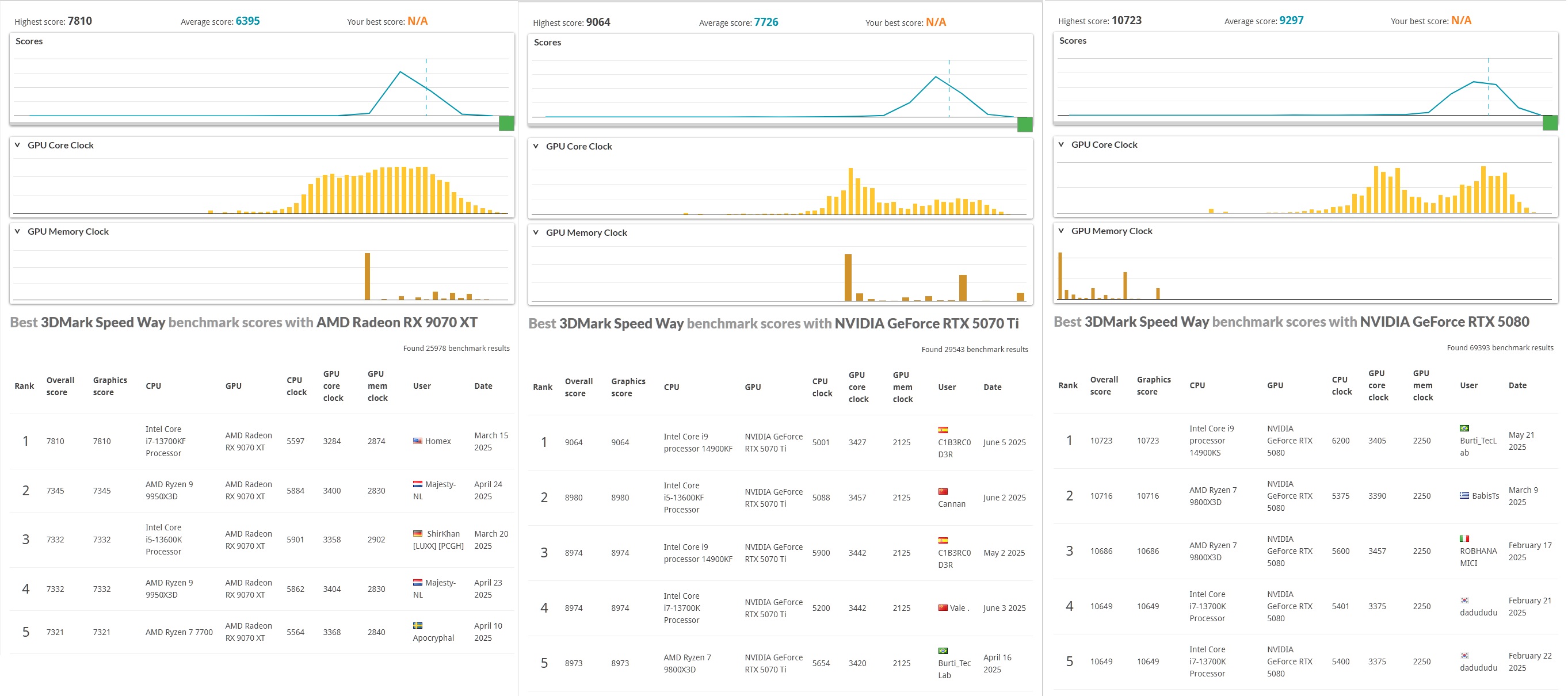Open user BabisTs link
Viewport: 1568px width, 696px height.
(1485, 496)
